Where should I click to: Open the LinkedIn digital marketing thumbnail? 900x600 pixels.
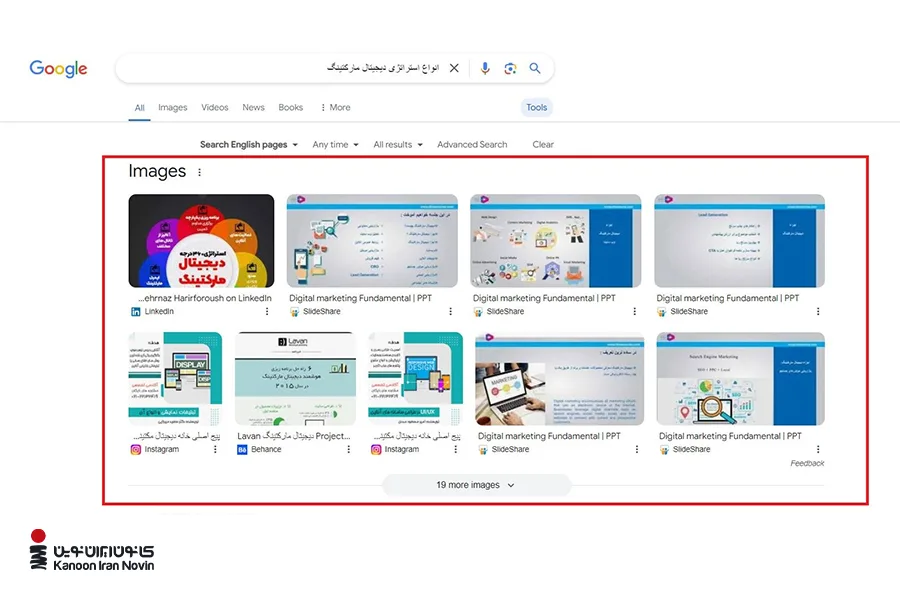tap(201, 241)
